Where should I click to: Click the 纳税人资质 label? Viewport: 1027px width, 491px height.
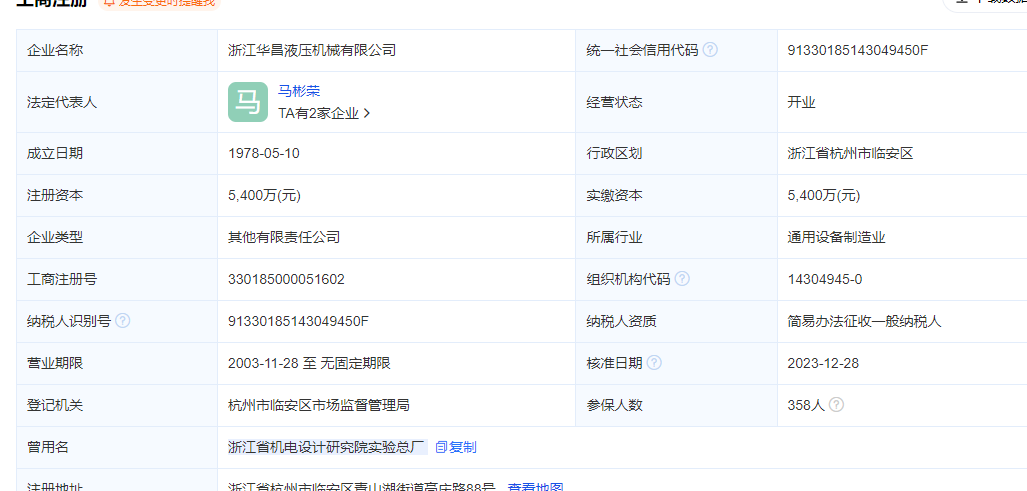[x=622, y=321]
